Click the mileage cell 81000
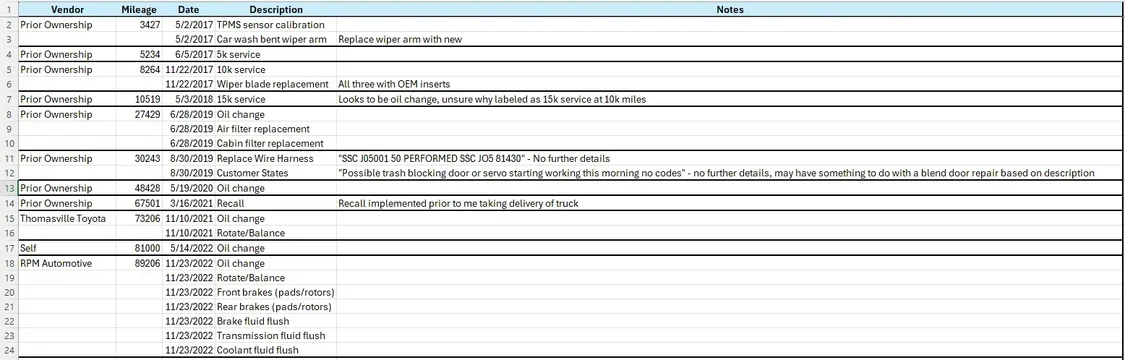 pyautogui.click(x=139, y=248)
